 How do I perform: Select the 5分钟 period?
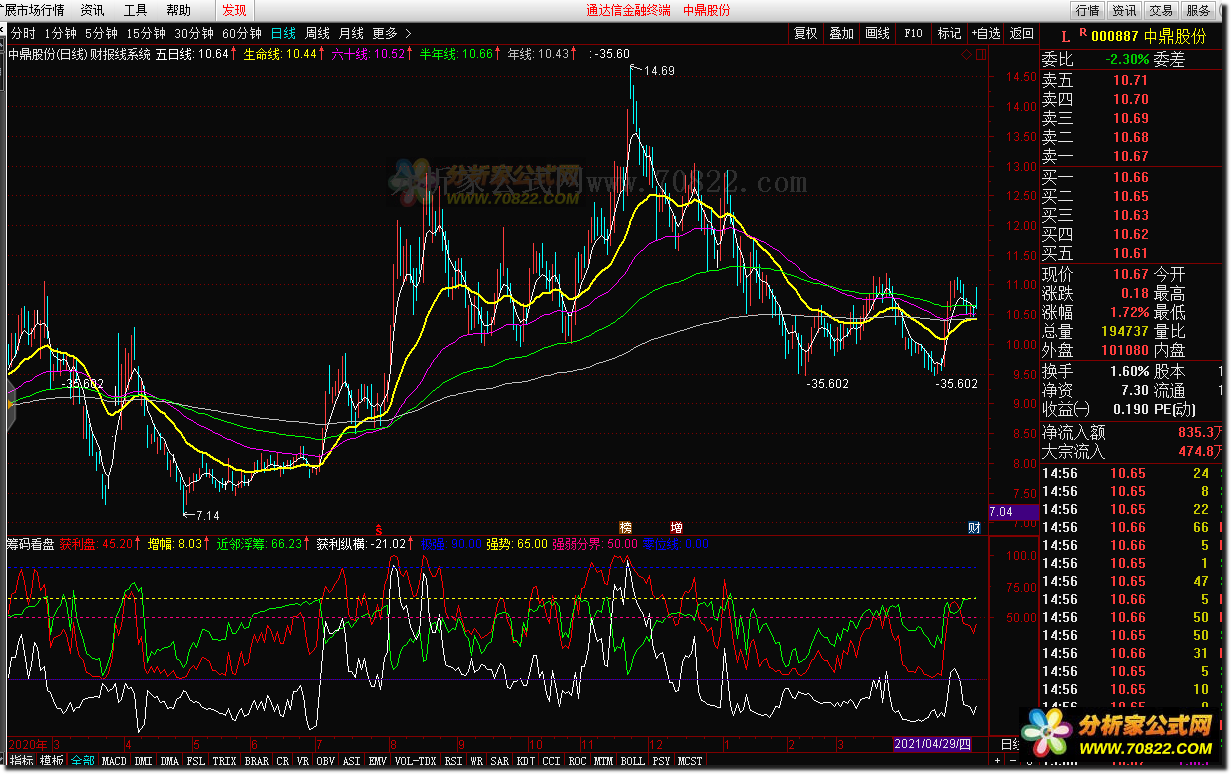point(101,33)
